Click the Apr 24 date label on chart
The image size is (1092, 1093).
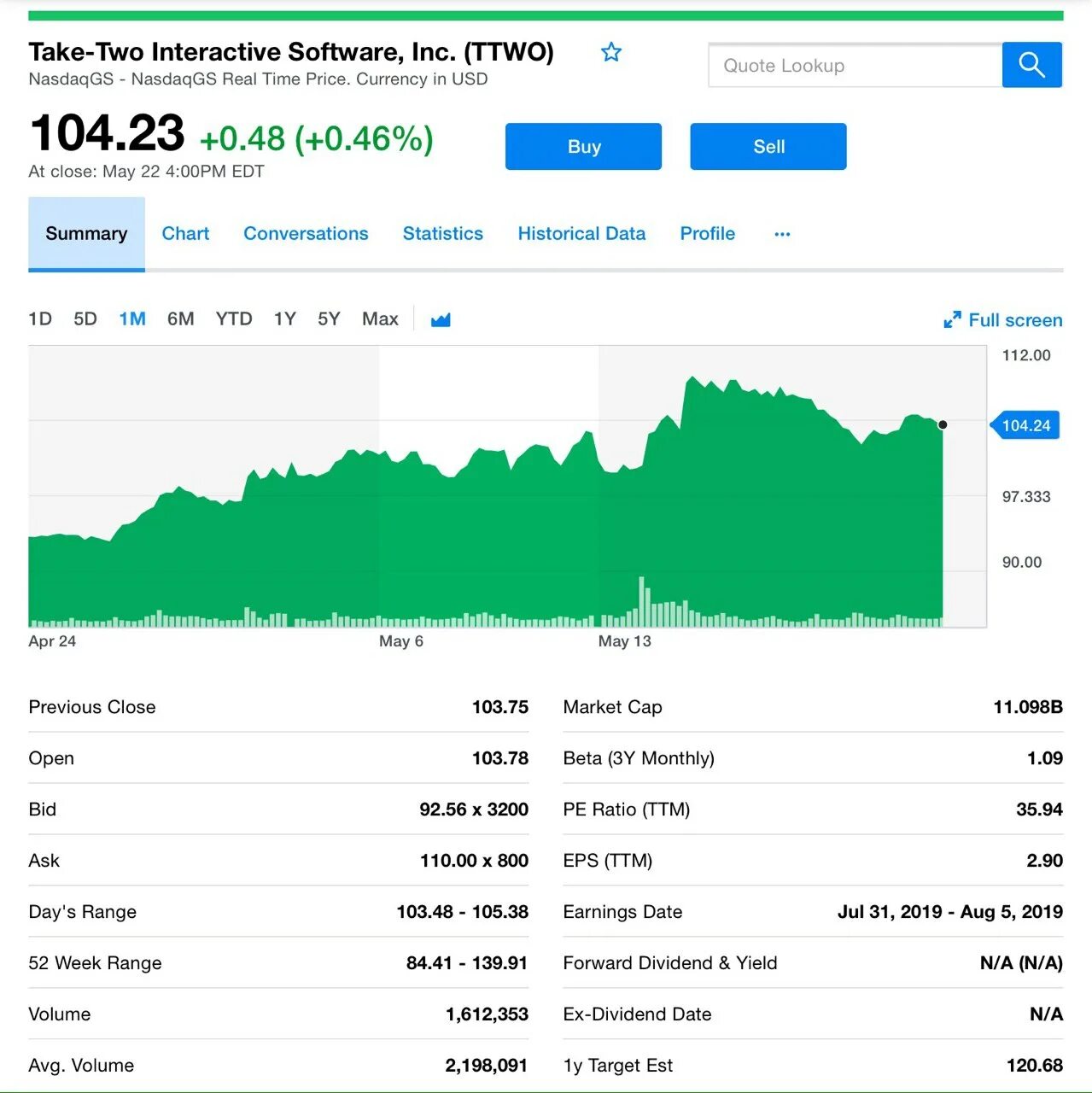52,641
